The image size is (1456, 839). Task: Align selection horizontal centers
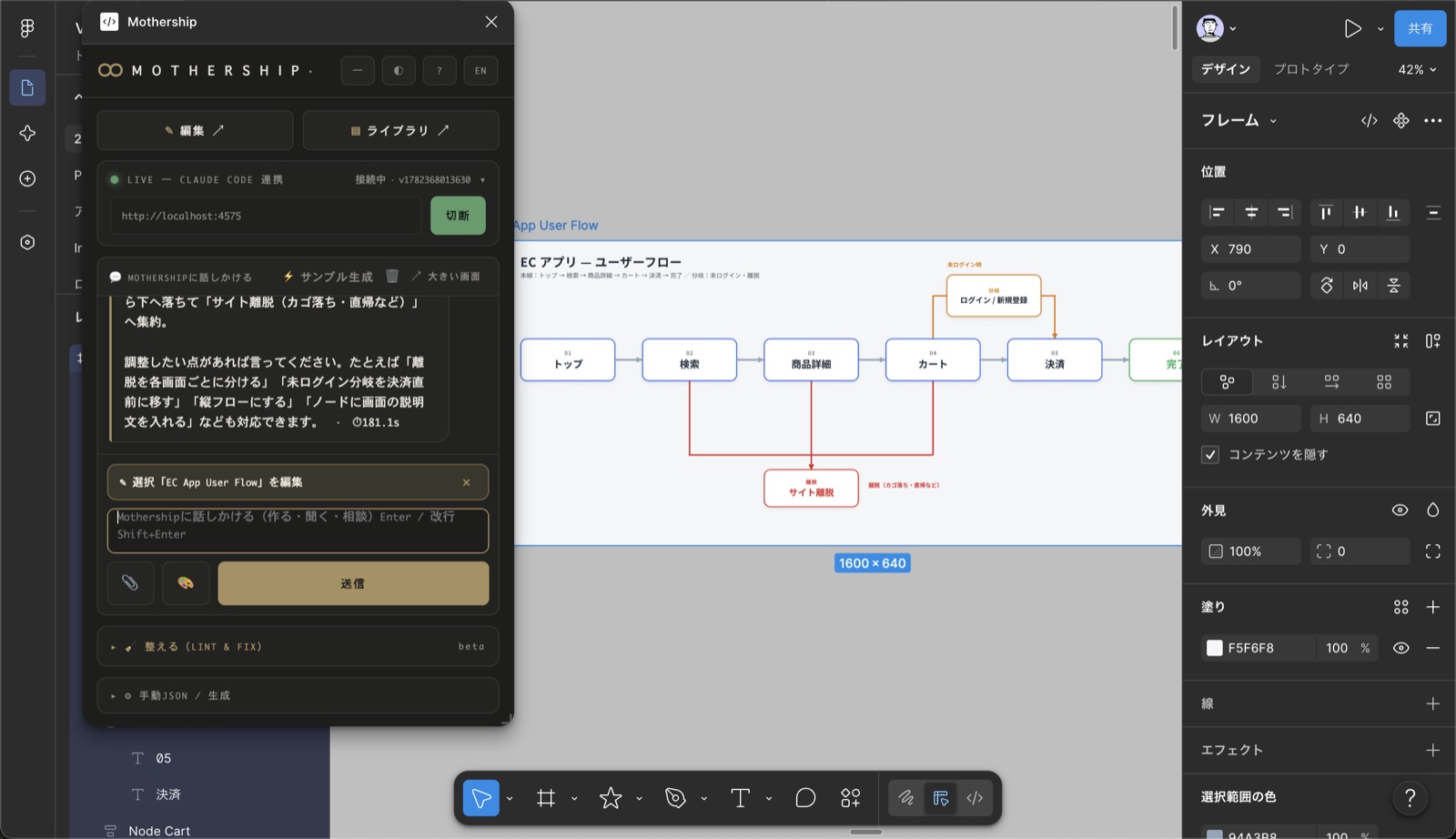(x=1251, y=212)
